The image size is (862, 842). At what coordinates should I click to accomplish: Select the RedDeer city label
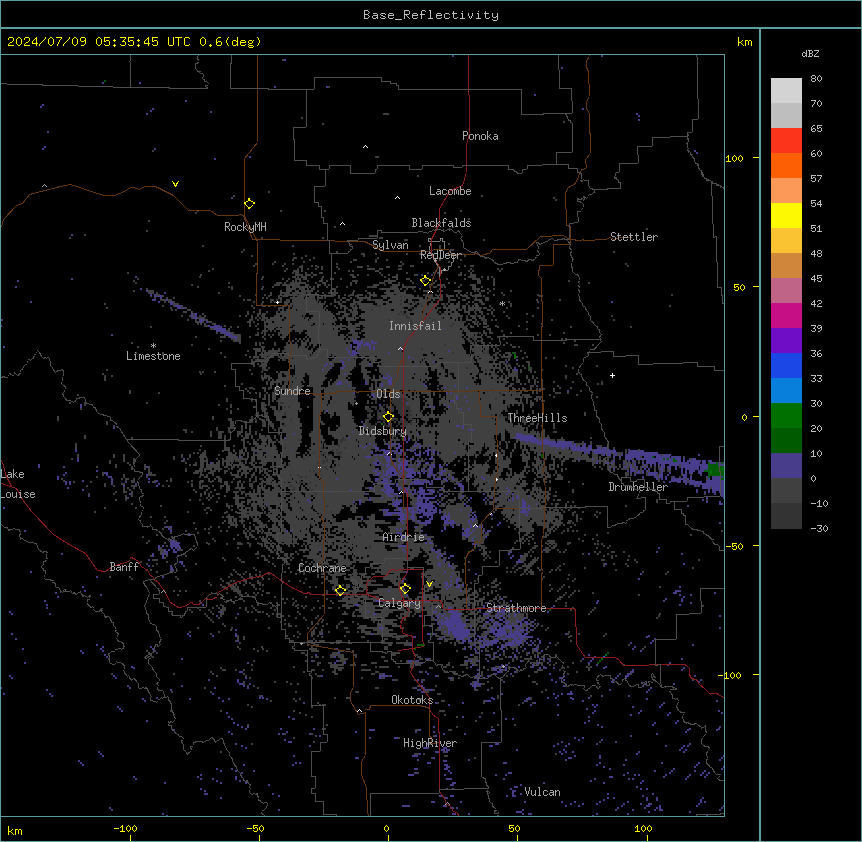[x=440, y=255]
